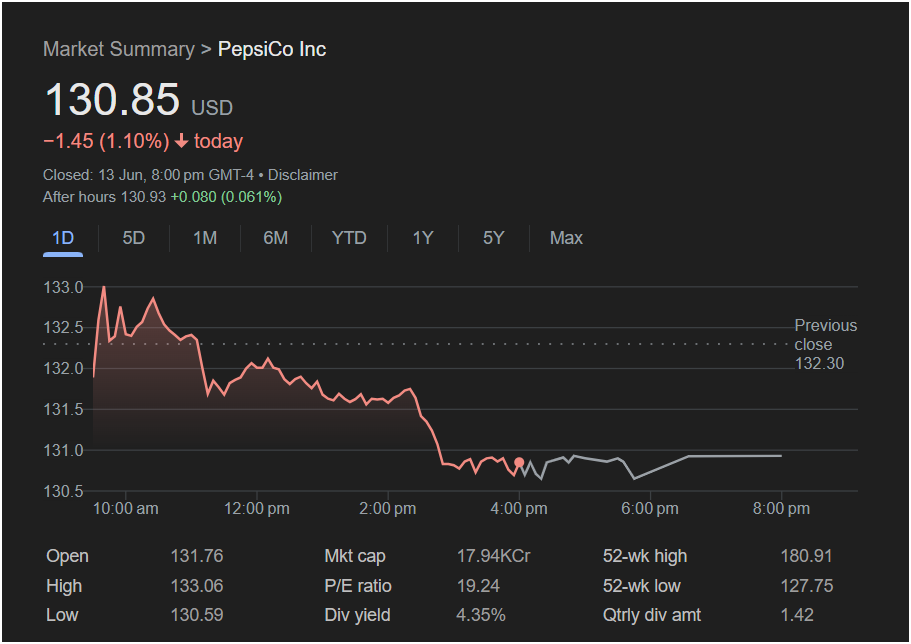Click the 8:00 pm axis label
911x644 pixels.
point(781,509)
